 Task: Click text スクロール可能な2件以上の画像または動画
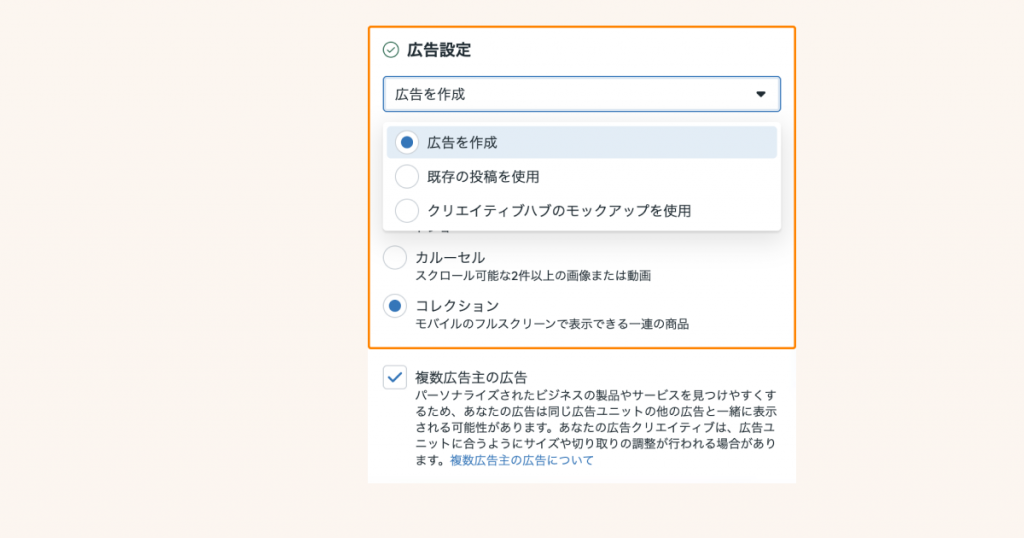(x=533, y=276)
